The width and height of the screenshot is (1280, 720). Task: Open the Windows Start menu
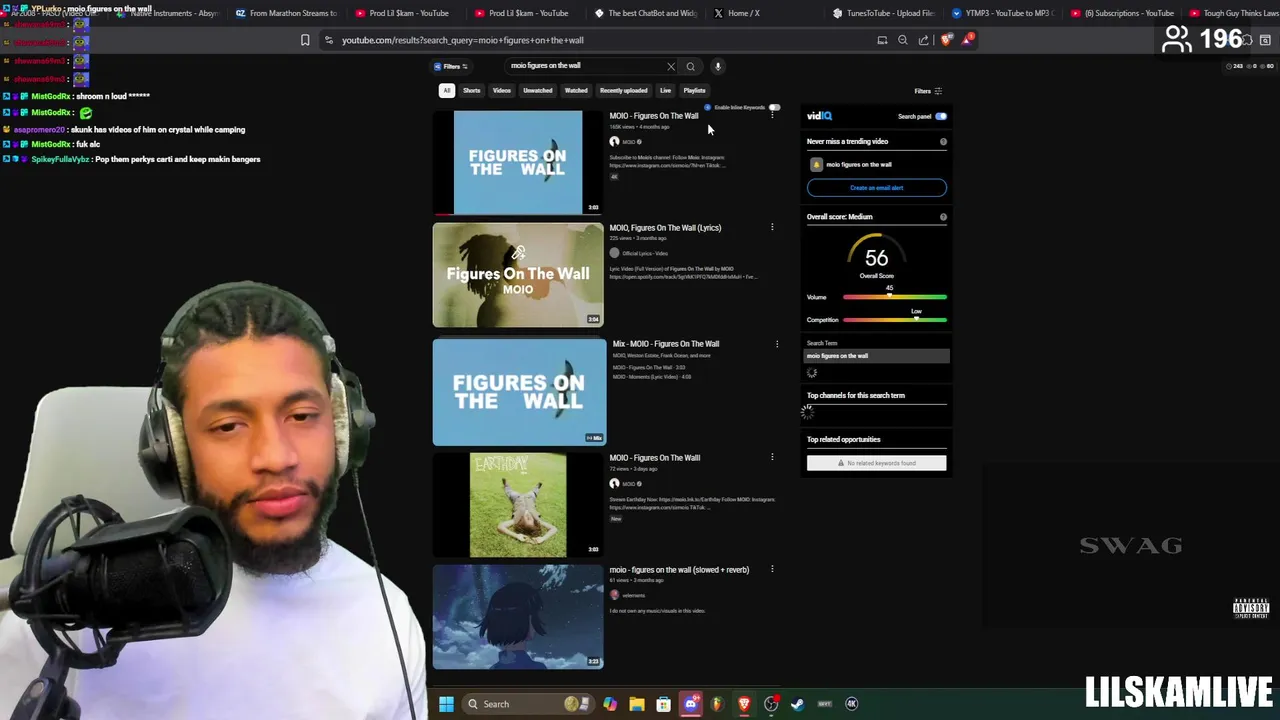point(446,704)
